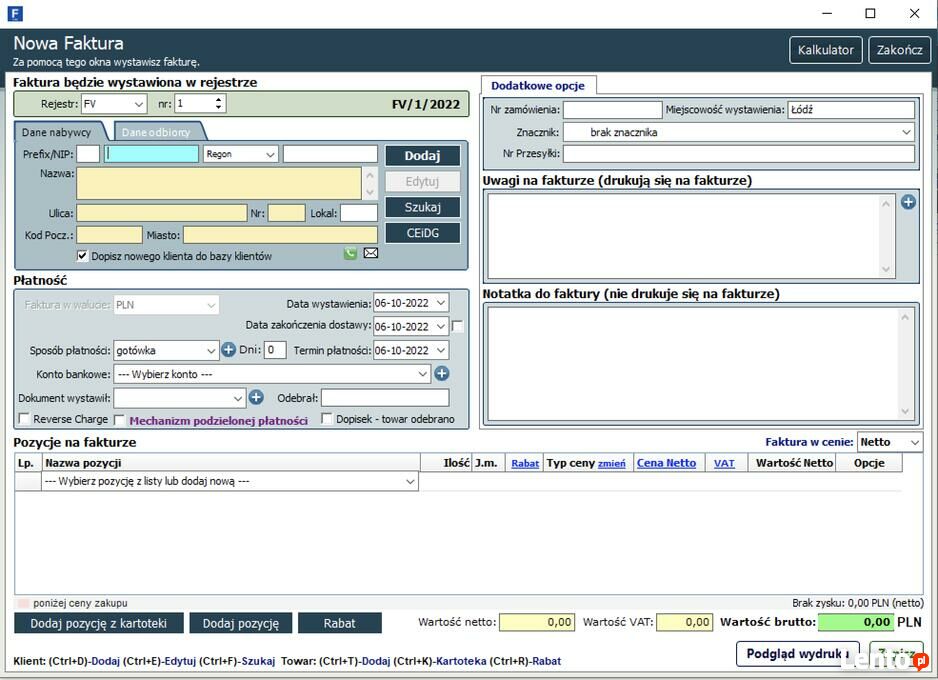
Task: Add a bank account with the plus icon
Action: 441,374
